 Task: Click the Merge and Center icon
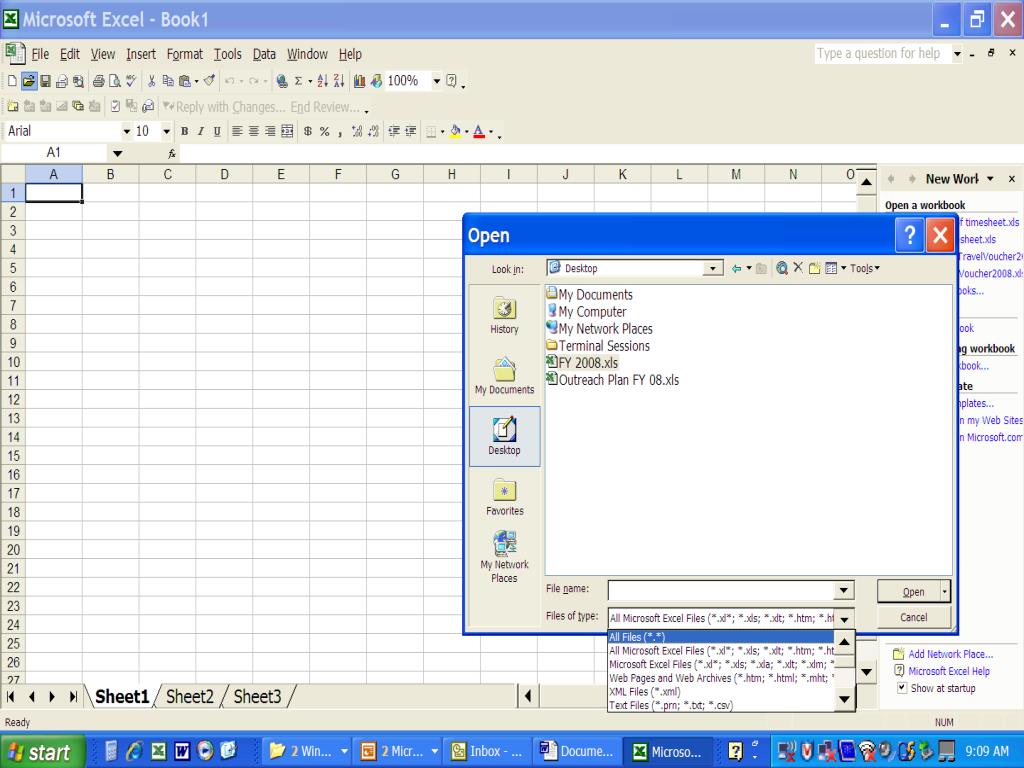(287, 131)
